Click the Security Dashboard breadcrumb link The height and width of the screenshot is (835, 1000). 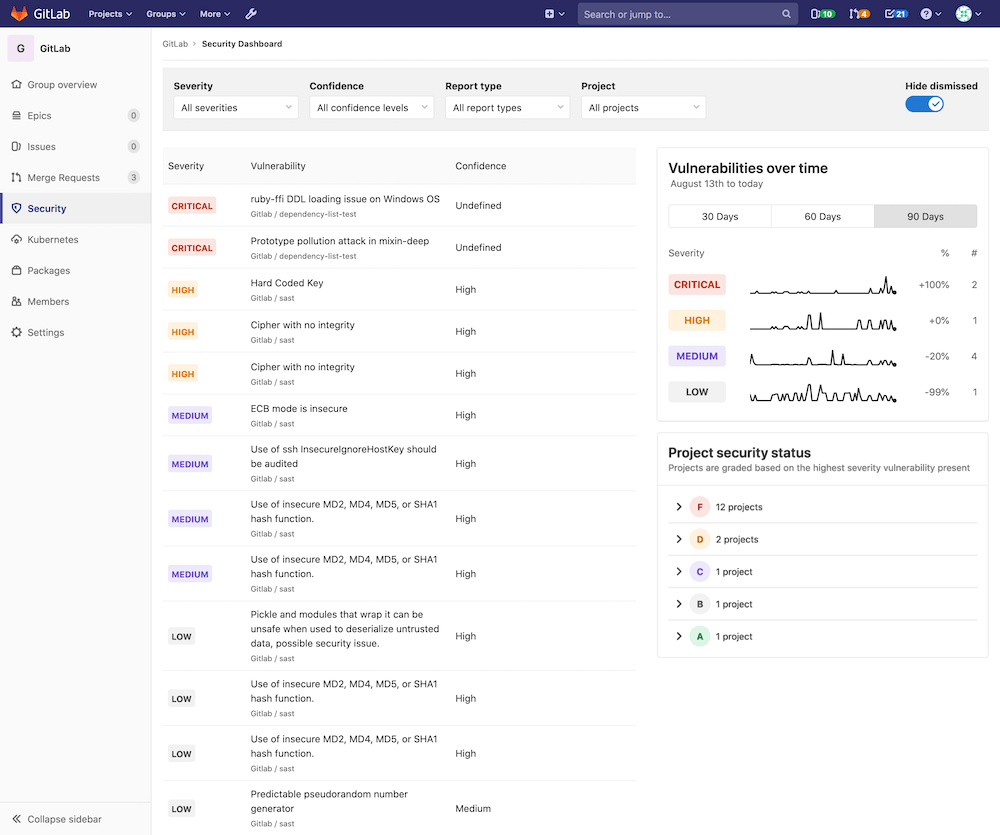[x=240, y=44]
